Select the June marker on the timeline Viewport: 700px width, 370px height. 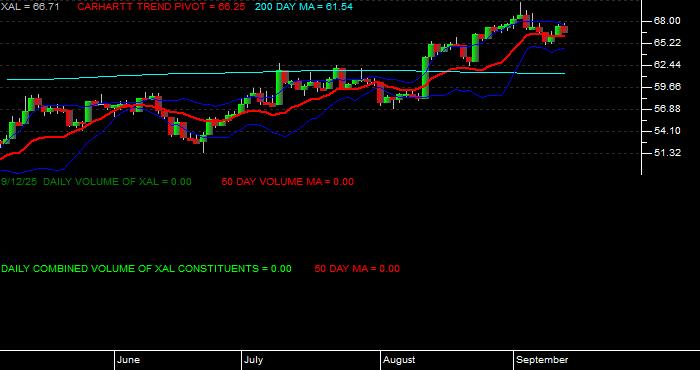pyautogui.click(x=129, y=360)
